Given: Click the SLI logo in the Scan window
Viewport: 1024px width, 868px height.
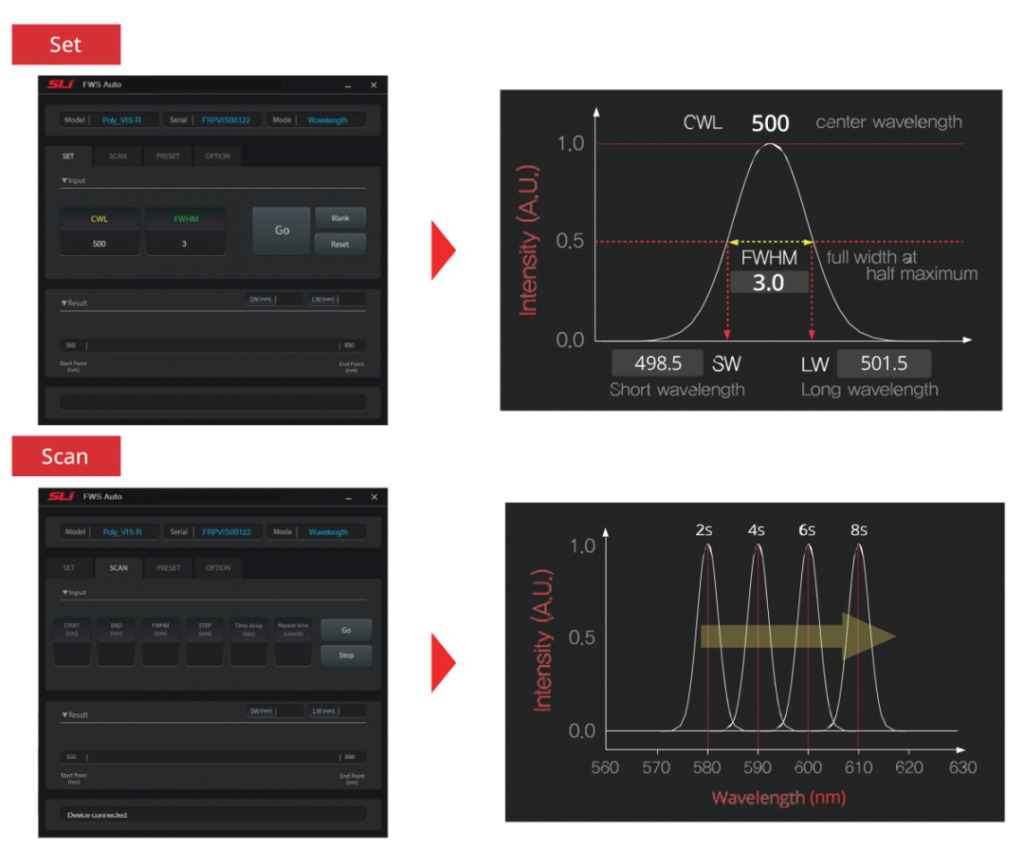Looking at the screenshot, I should (x=62, y=497).
